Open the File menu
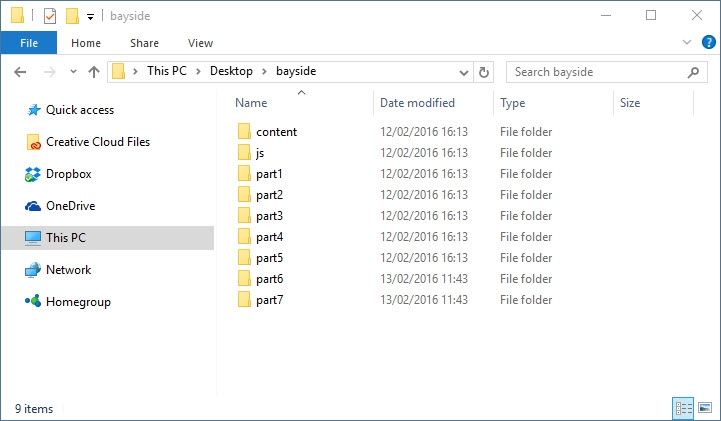The height and width of the screenshot is (421, 721). (29, 43)
